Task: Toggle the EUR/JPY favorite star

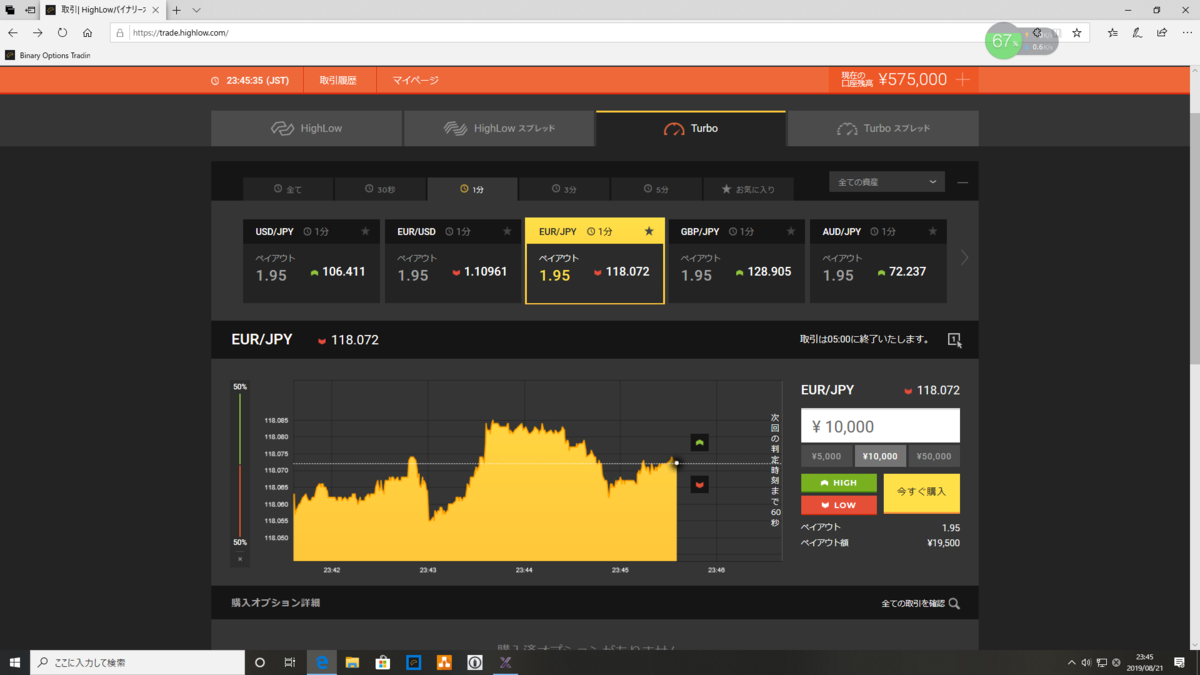Action: [649, 232]
